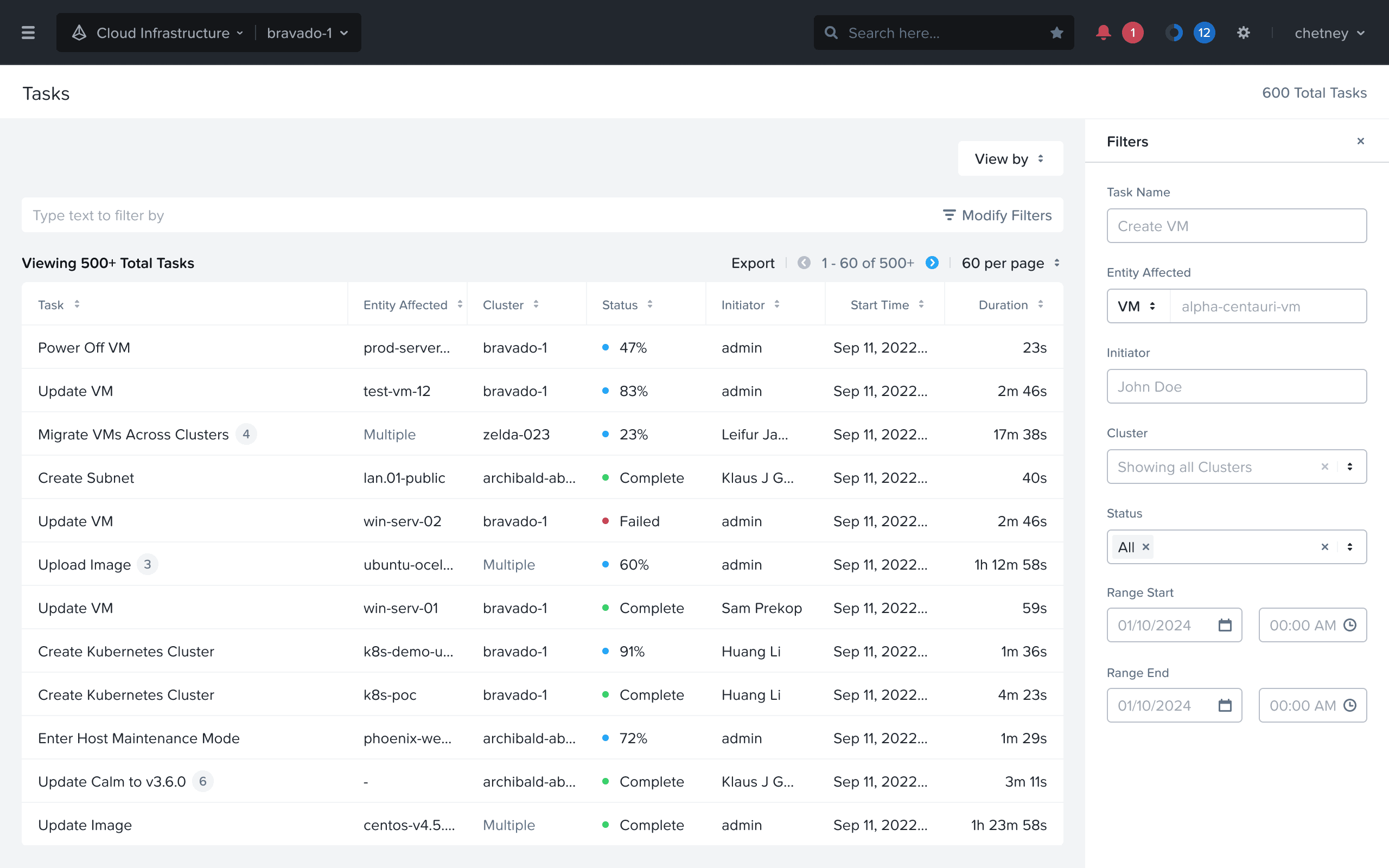
Task: Open Range End calendar icon
Action: point(1225,706)
